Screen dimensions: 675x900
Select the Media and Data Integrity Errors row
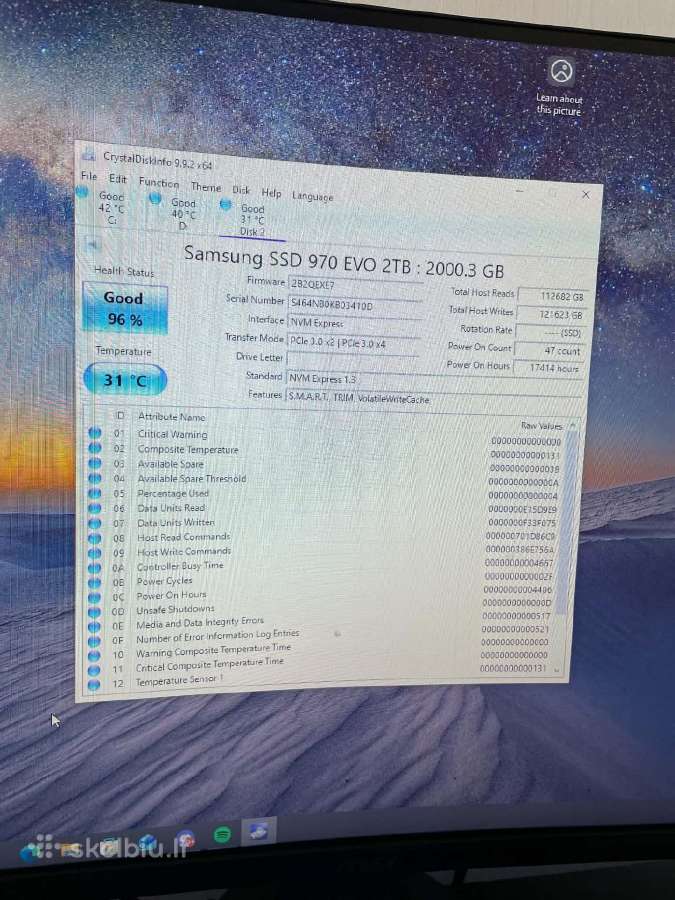coord(317,624)
